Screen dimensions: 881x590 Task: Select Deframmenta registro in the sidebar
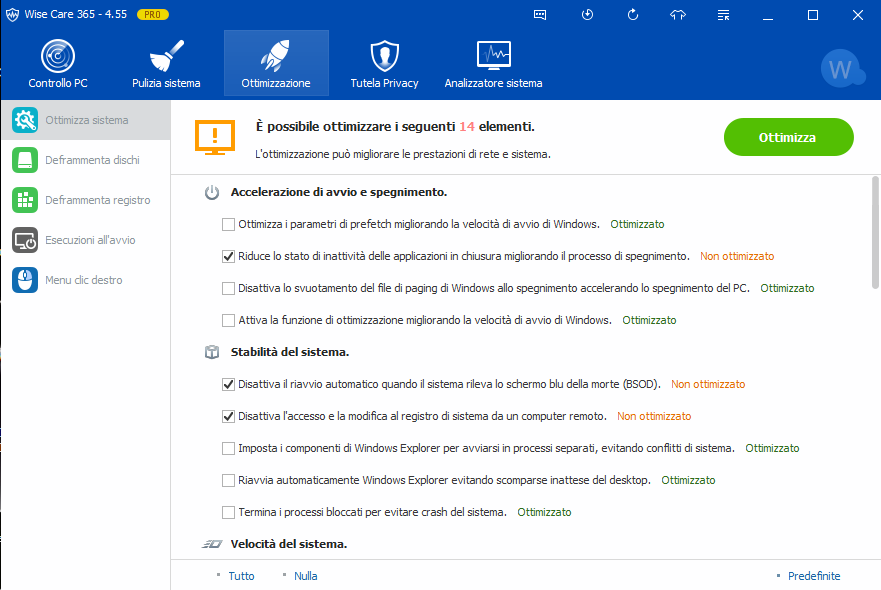[x=86, y=200]
